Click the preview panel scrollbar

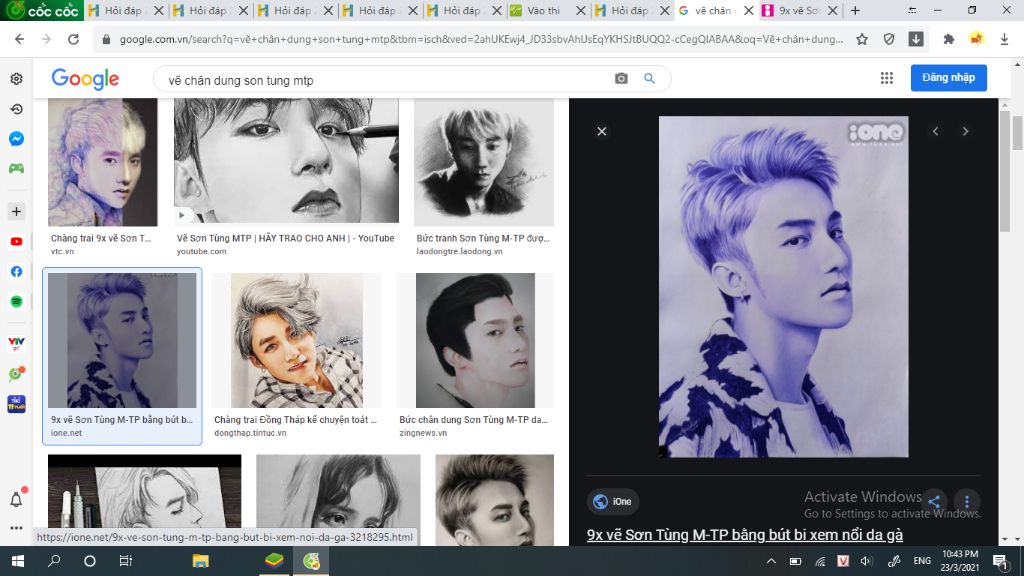[1004, 173]
